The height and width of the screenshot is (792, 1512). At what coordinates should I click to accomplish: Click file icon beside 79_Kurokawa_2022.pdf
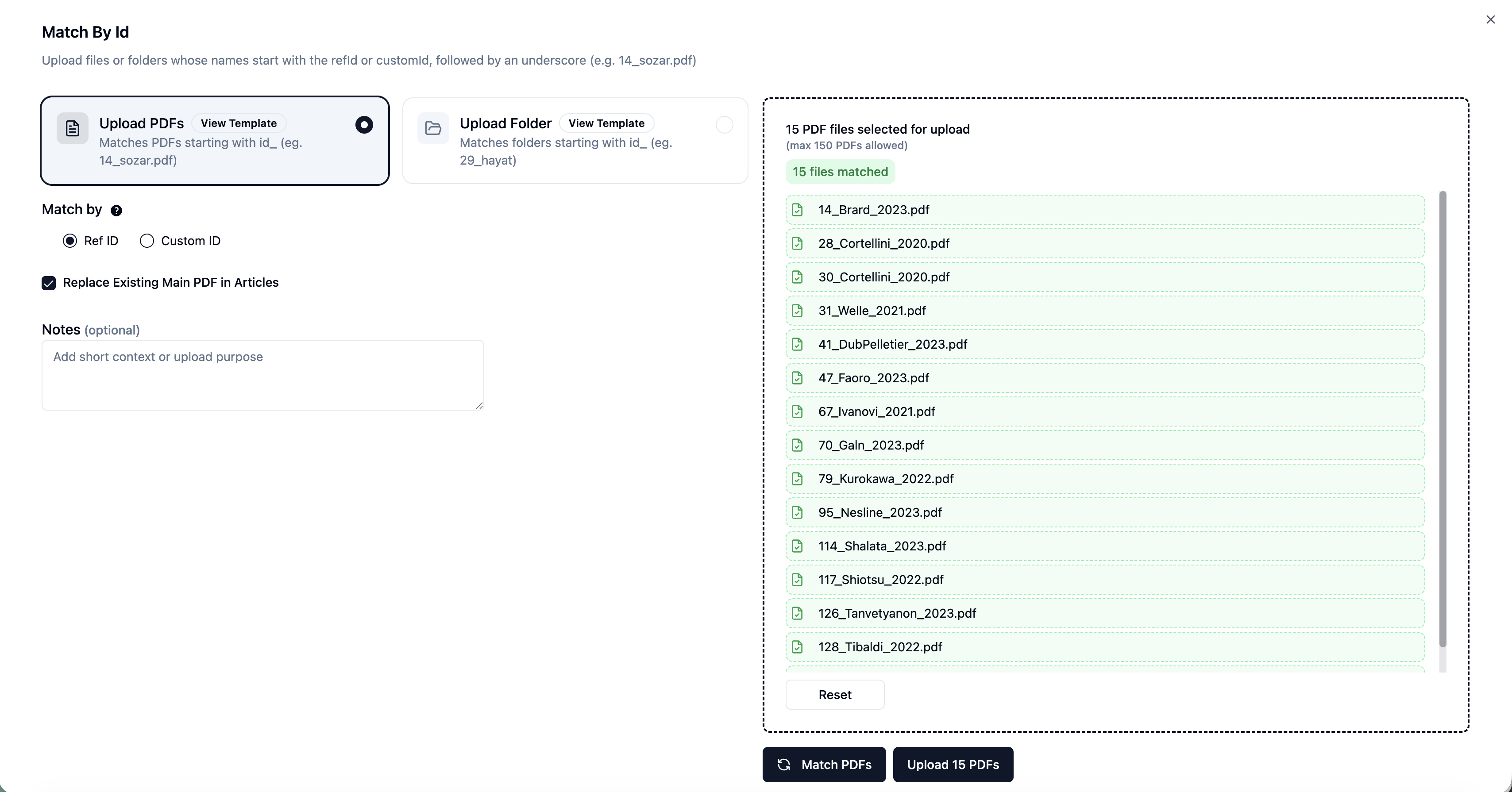pyautogui.click(x=797, y=479)
